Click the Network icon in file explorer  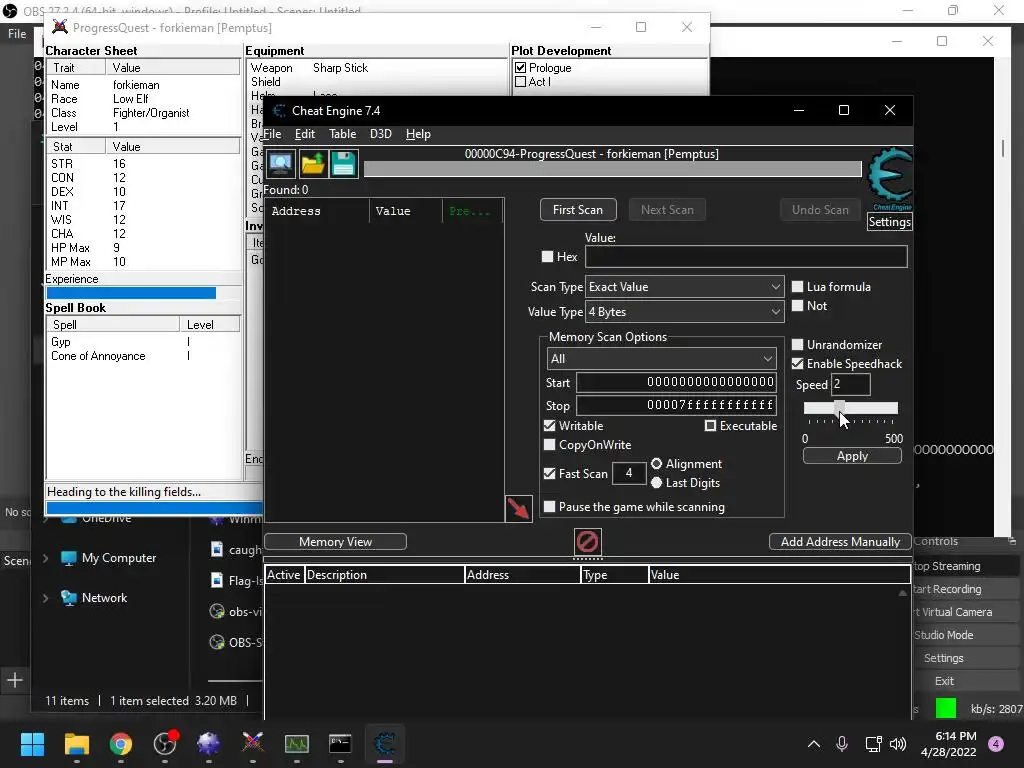pyautogui.click(x=69, y=598)
